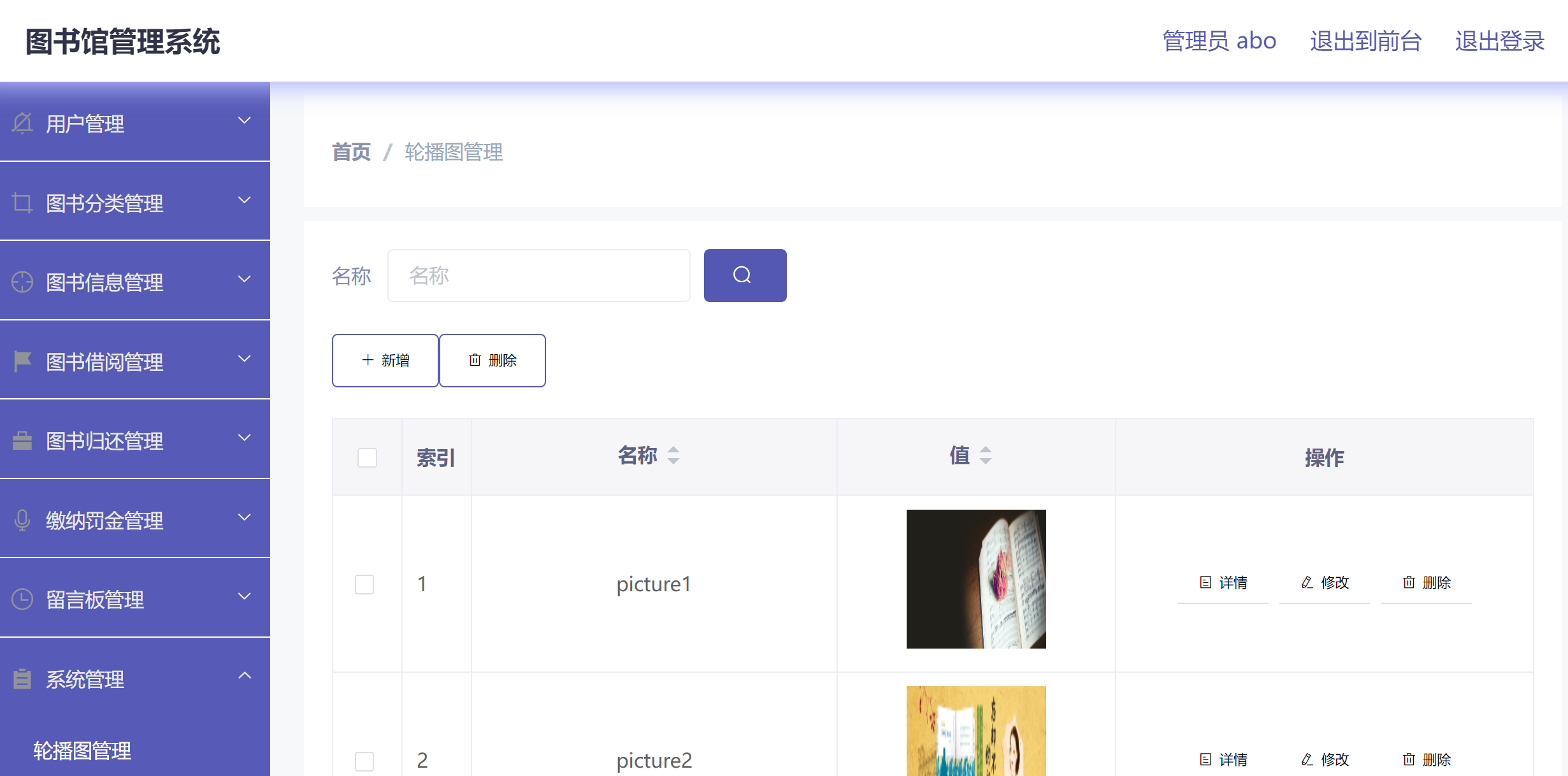
Task: Click the 删除 text for picture1
Action: click(x=1437, y=582)
